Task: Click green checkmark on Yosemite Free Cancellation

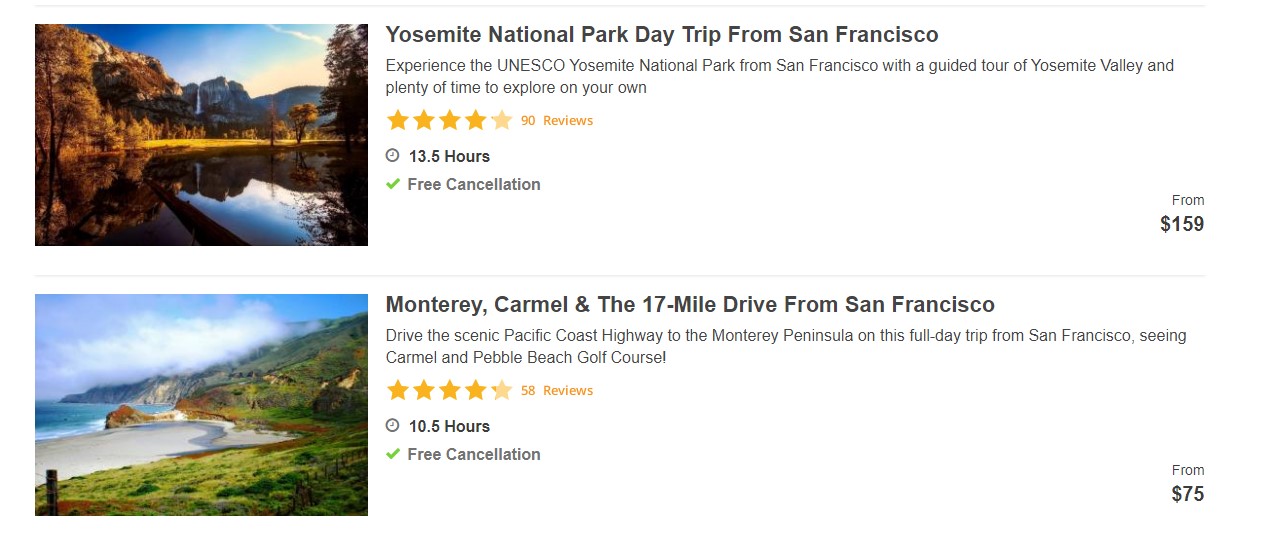Action: 393,184
